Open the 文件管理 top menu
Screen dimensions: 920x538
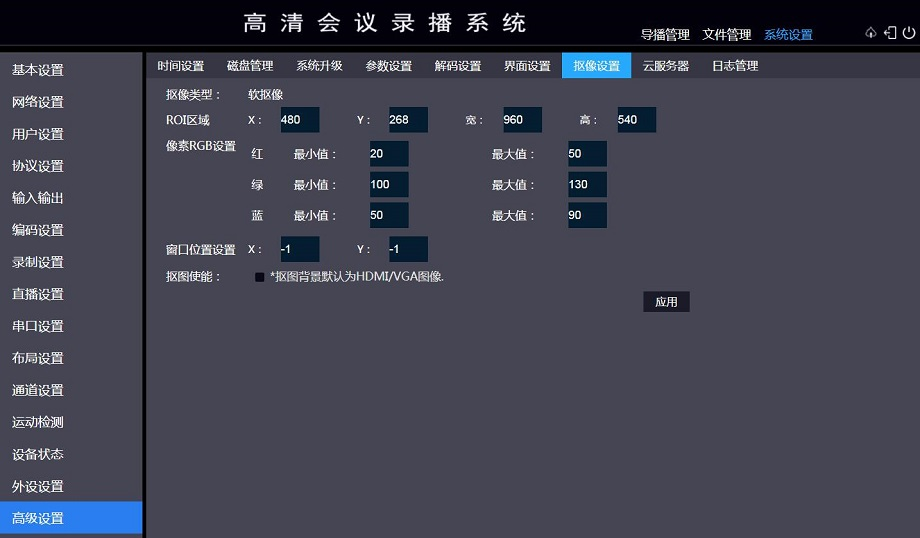pyautogui.click(x=727, y=35)
